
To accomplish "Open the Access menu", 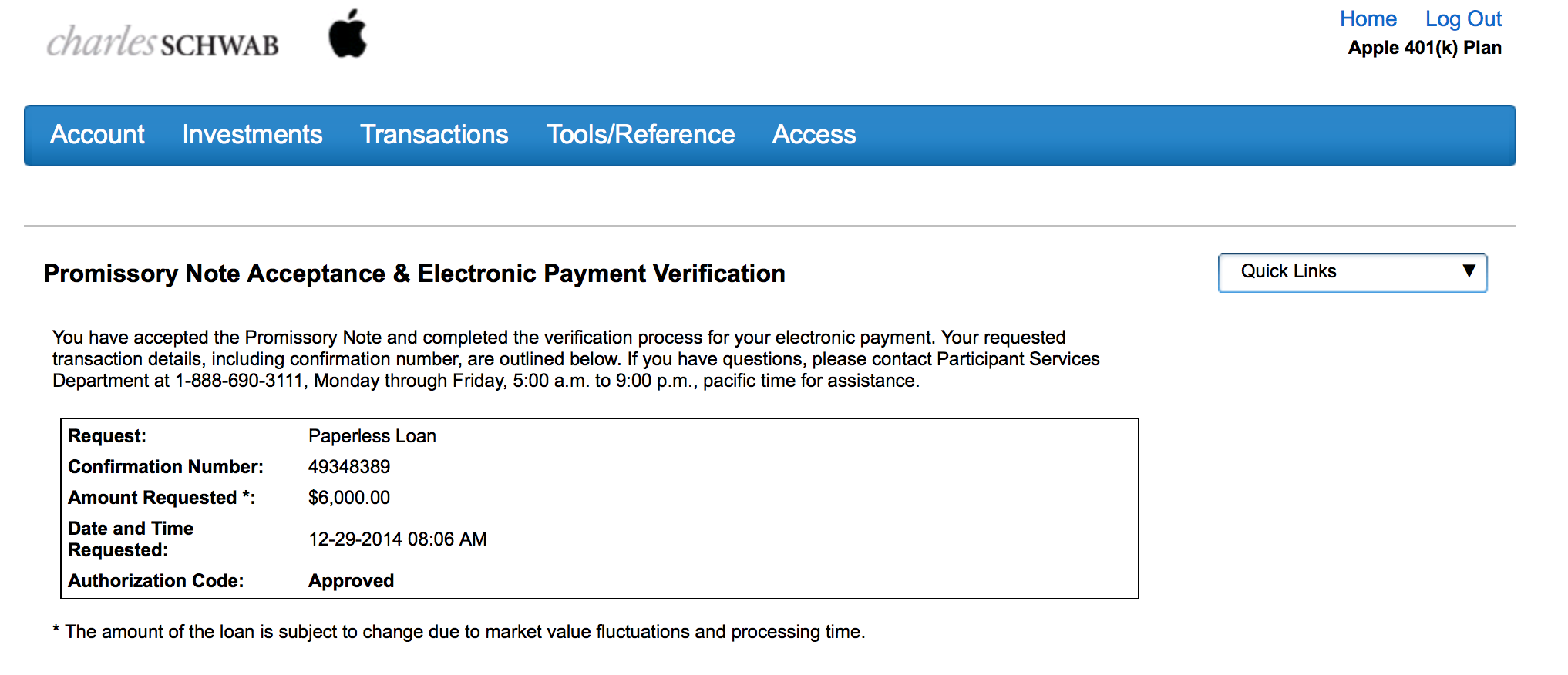I will (814, 135).
